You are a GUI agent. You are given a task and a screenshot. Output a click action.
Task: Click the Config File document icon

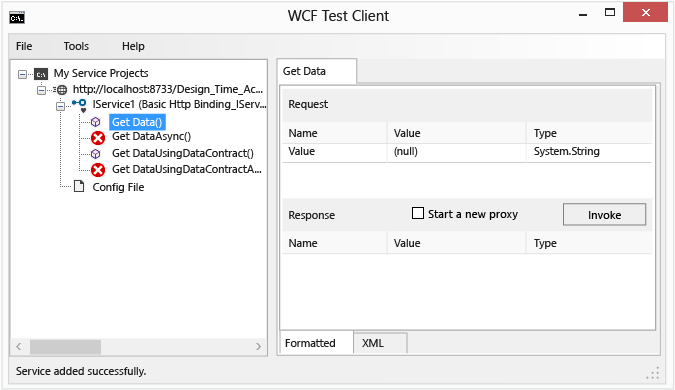pos(79,186)
